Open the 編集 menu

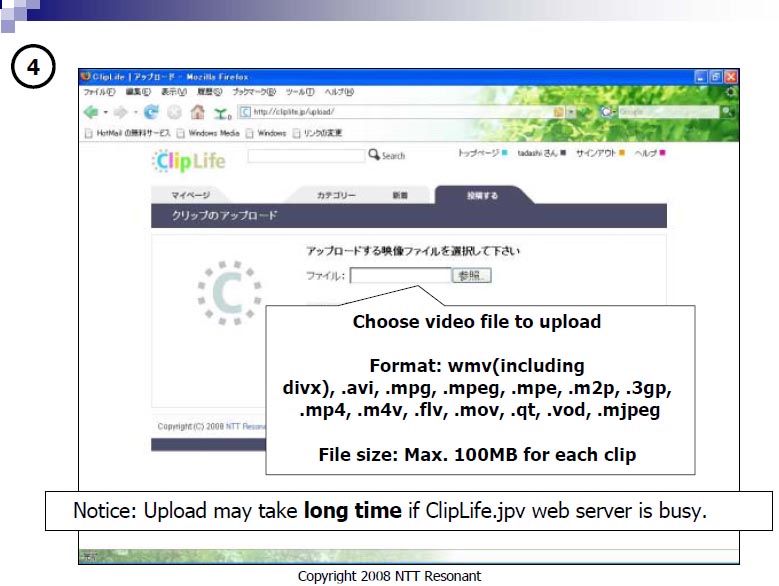pyautogui.click(x=138, y=92)
